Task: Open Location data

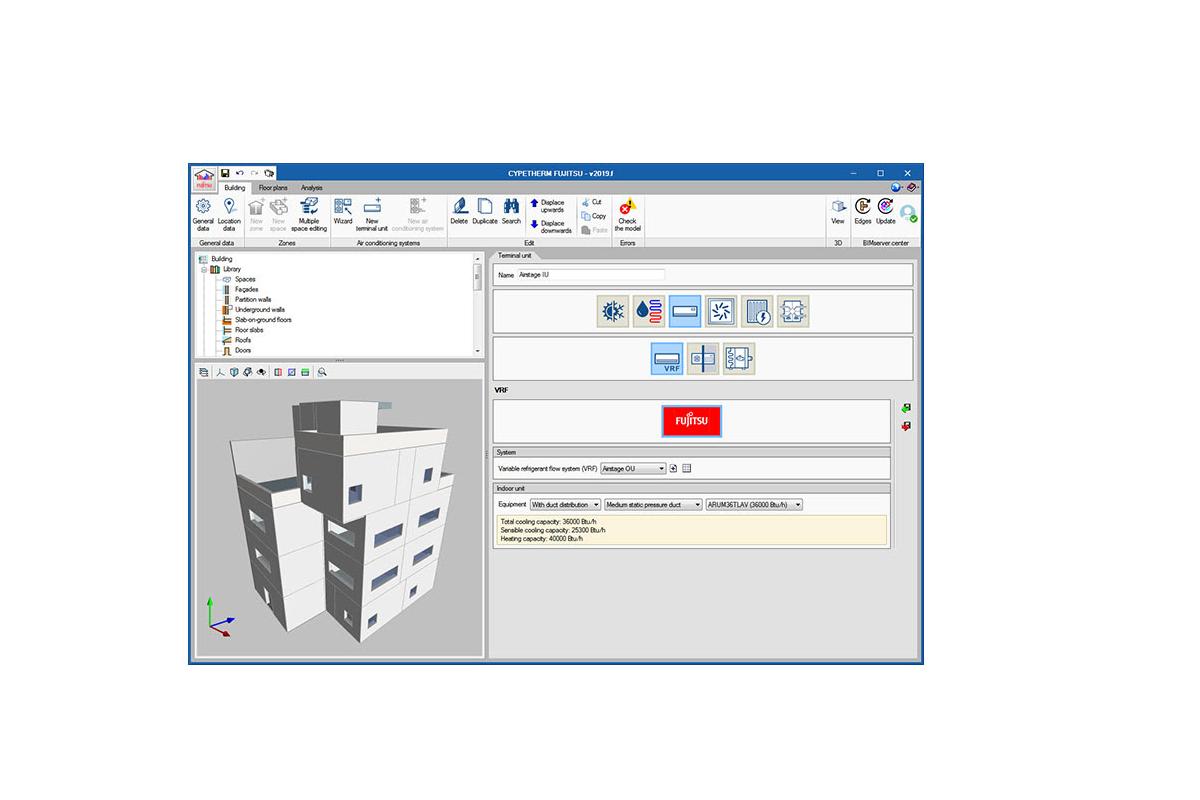Action: pos(229,214)
